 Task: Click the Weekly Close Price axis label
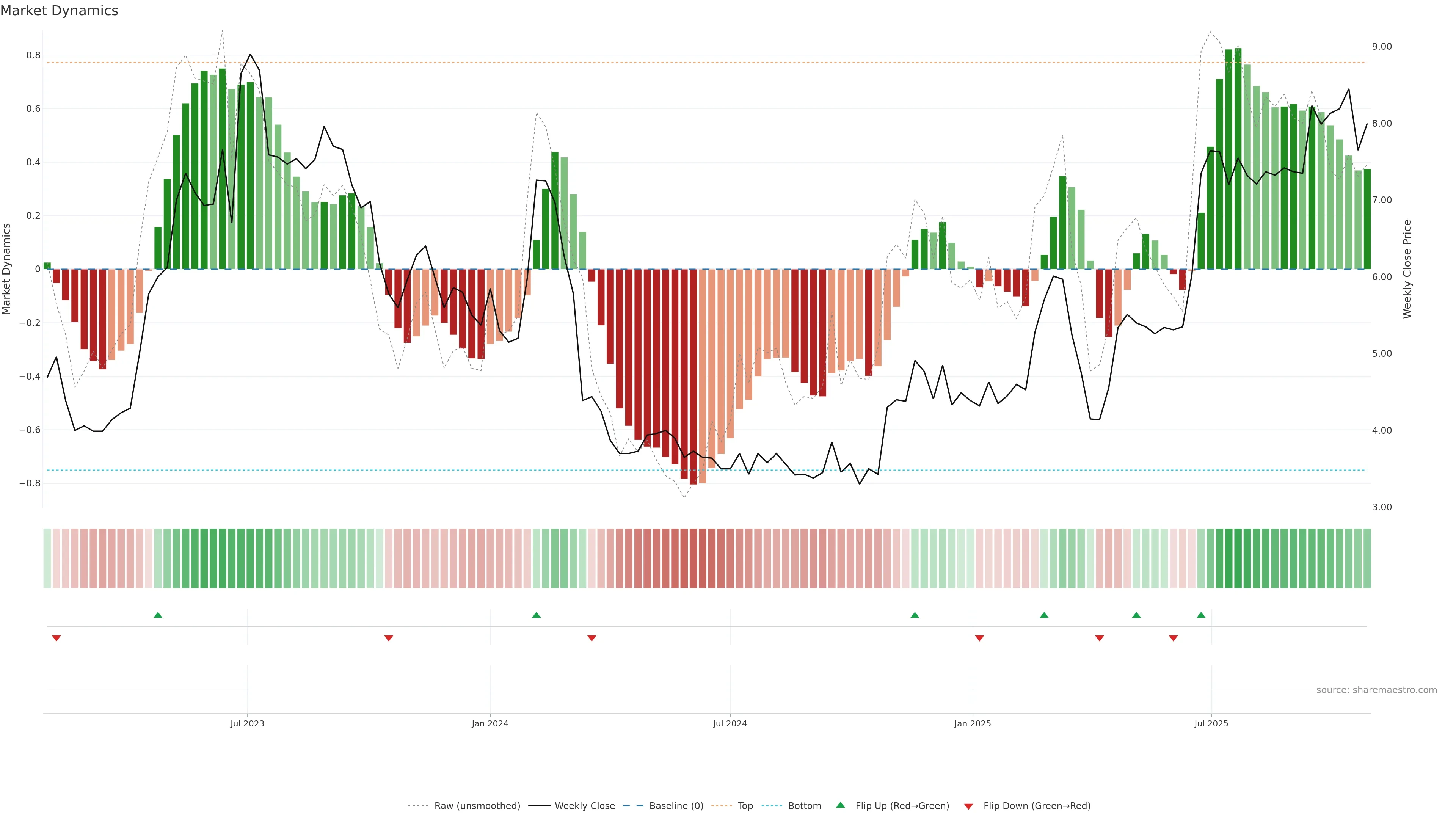[1407, 269]
